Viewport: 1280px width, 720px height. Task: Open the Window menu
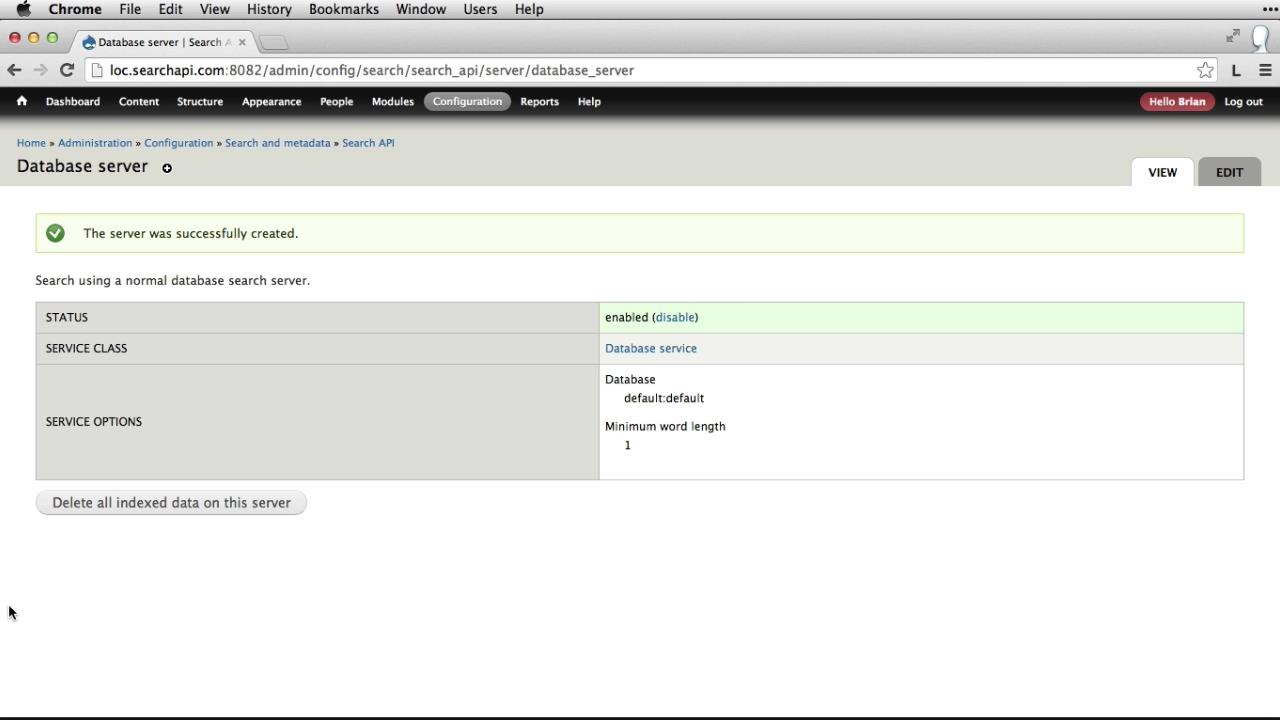[421, 9]
